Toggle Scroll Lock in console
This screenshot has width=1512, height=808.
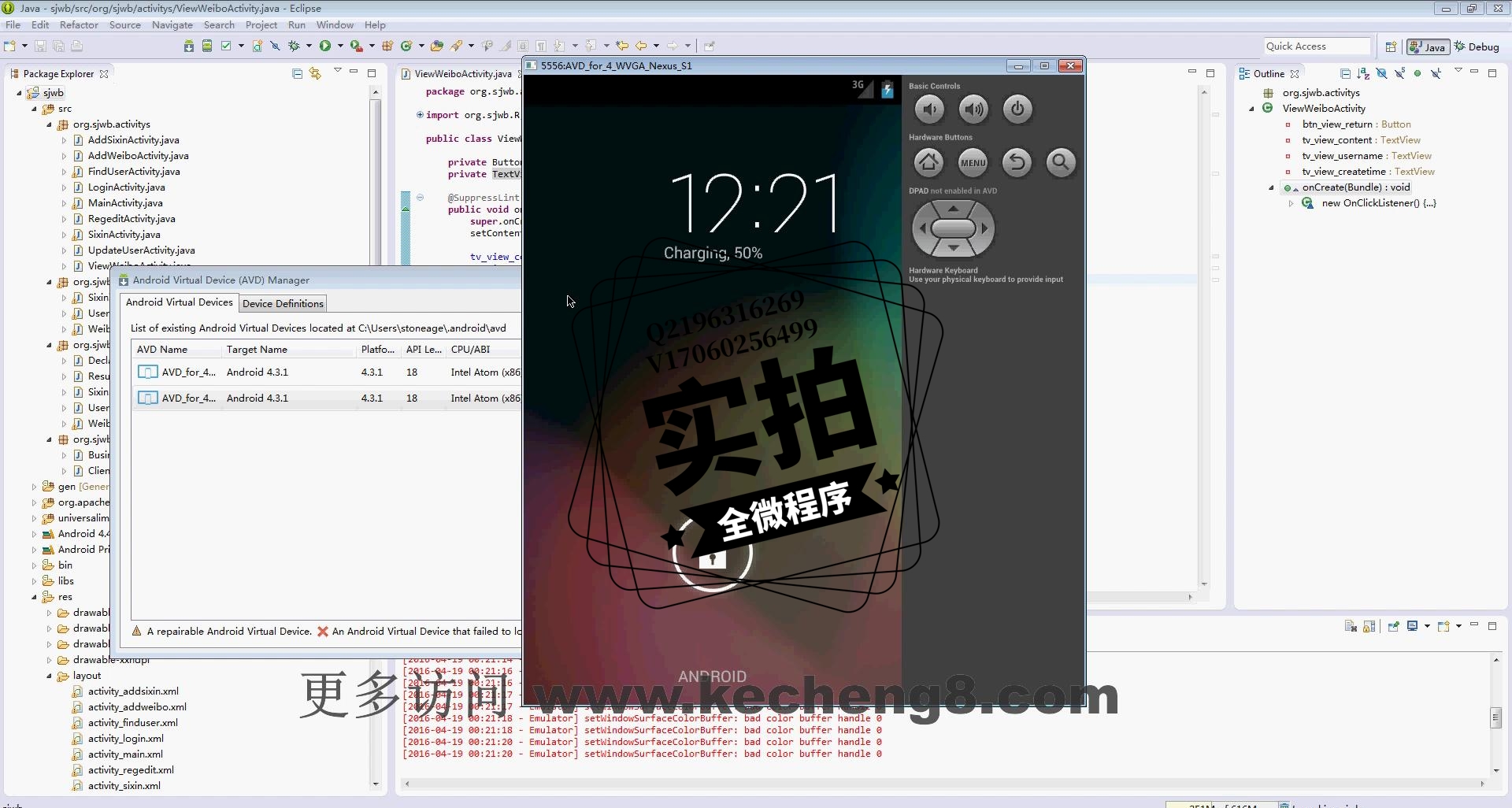pos(1369,626)
